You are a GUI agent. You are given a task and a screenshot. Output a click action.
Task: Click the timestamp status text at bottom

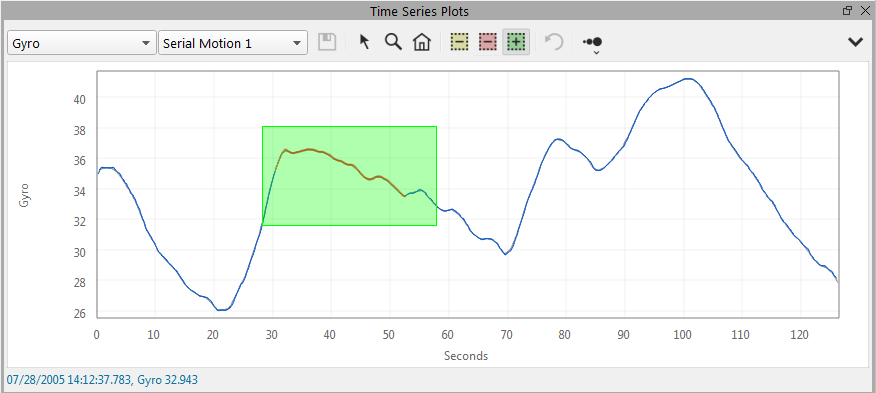(x=102, y=380)
